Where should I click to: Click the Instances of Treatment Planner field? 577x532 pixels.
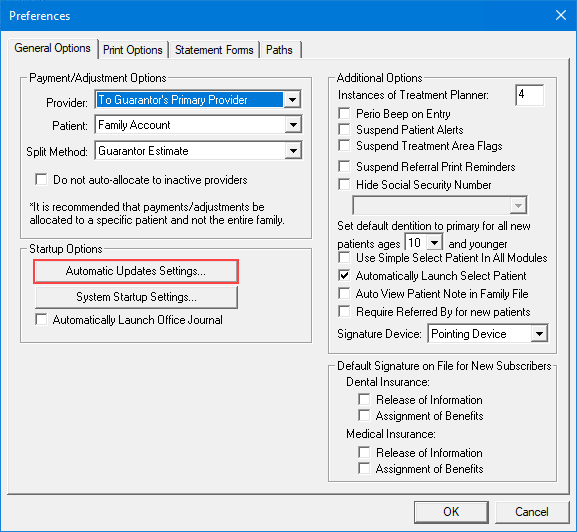click(x=529, y=95)
